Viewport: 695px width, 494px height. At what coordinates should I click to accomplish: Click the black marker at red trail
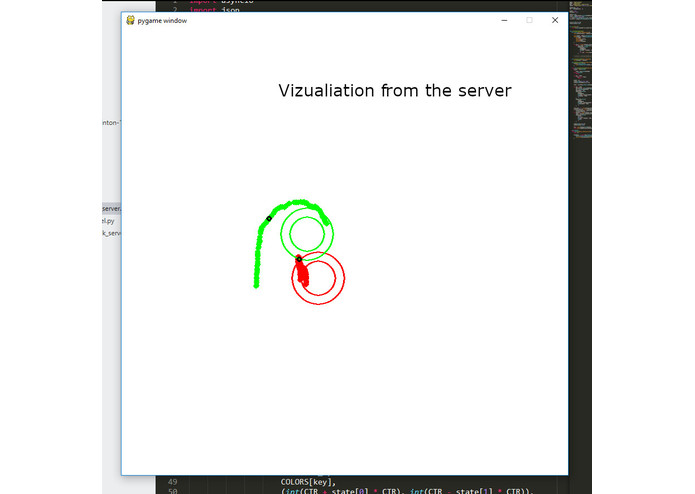[x=299, y=259]
